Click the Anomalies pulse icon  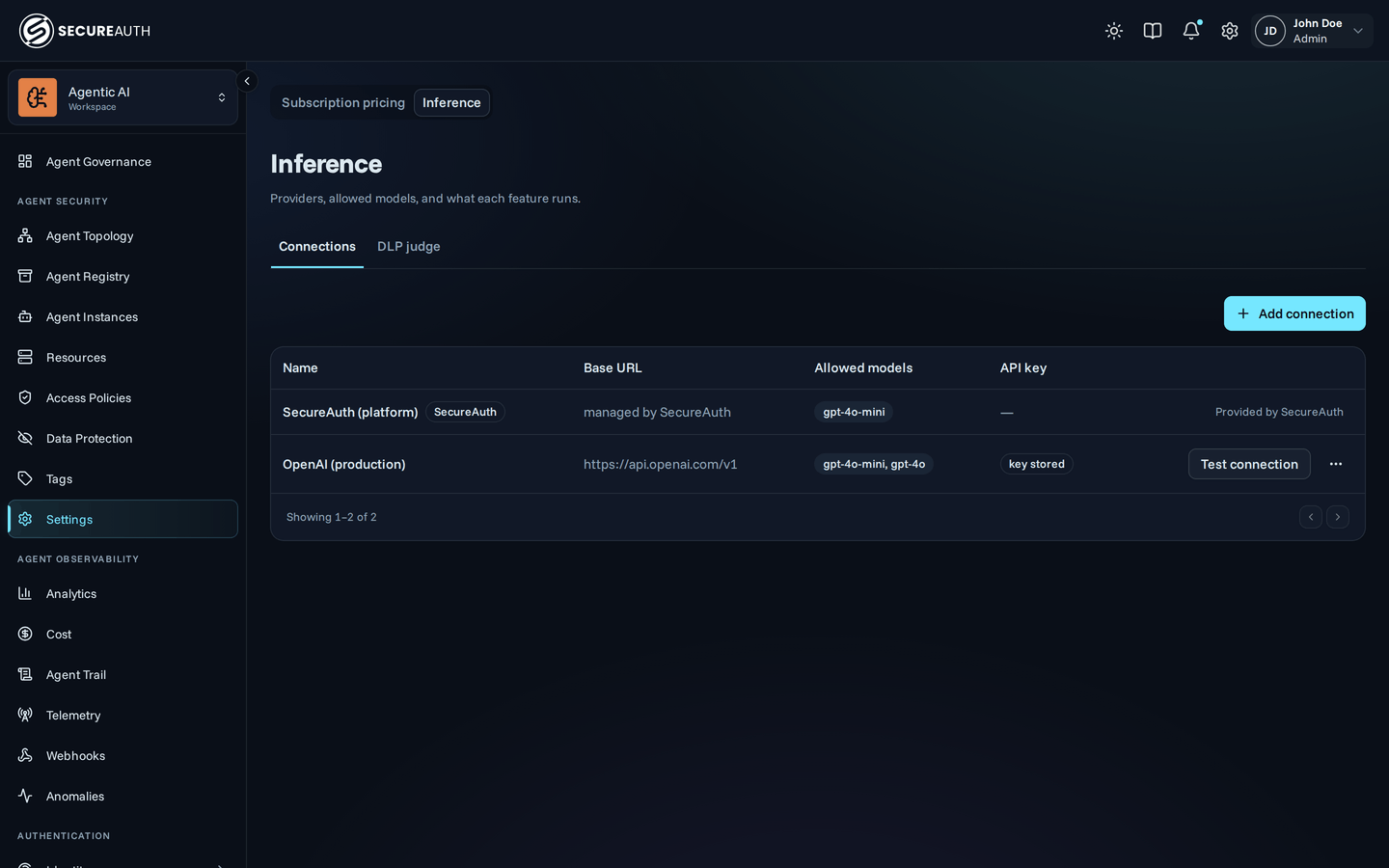pyautogui.click(x=25, y=796)
